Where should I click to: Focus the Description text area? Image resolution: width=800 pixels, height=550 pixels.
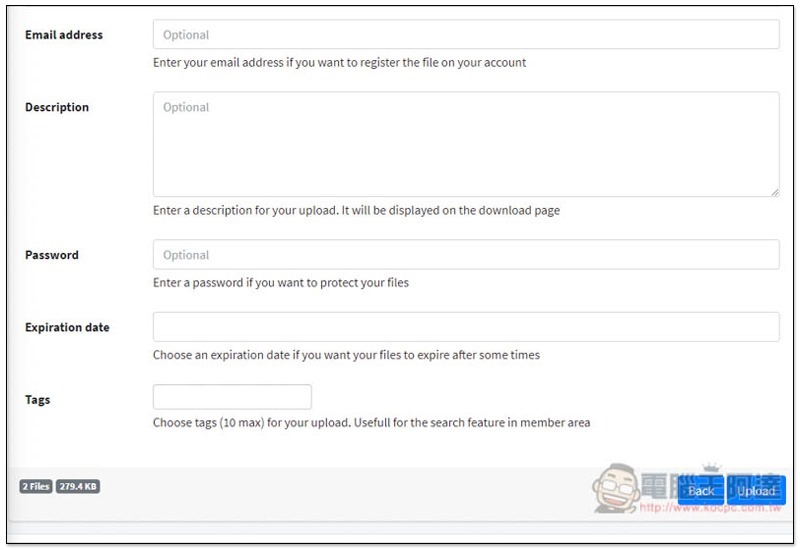466,144
